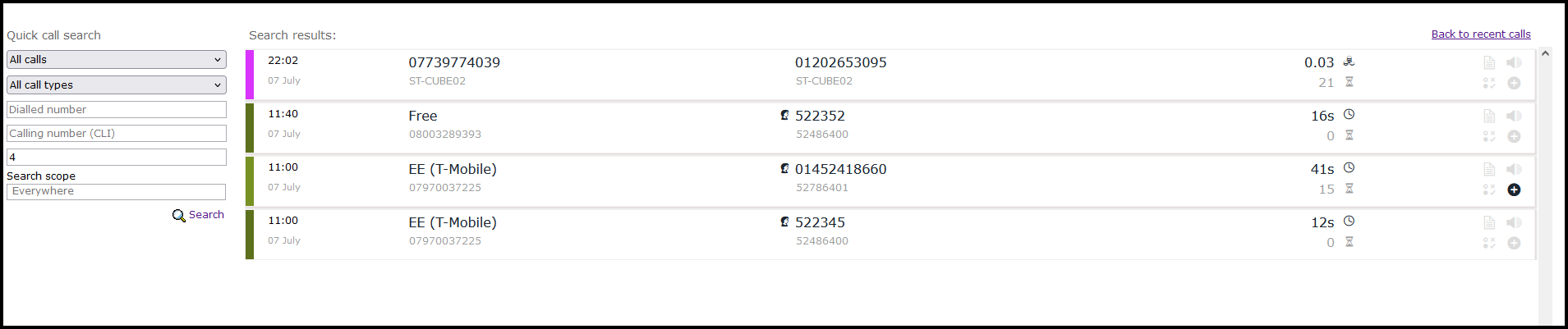Expand the All call types dropdown
The image size is (1568, 329).
(x=116, y=85)
